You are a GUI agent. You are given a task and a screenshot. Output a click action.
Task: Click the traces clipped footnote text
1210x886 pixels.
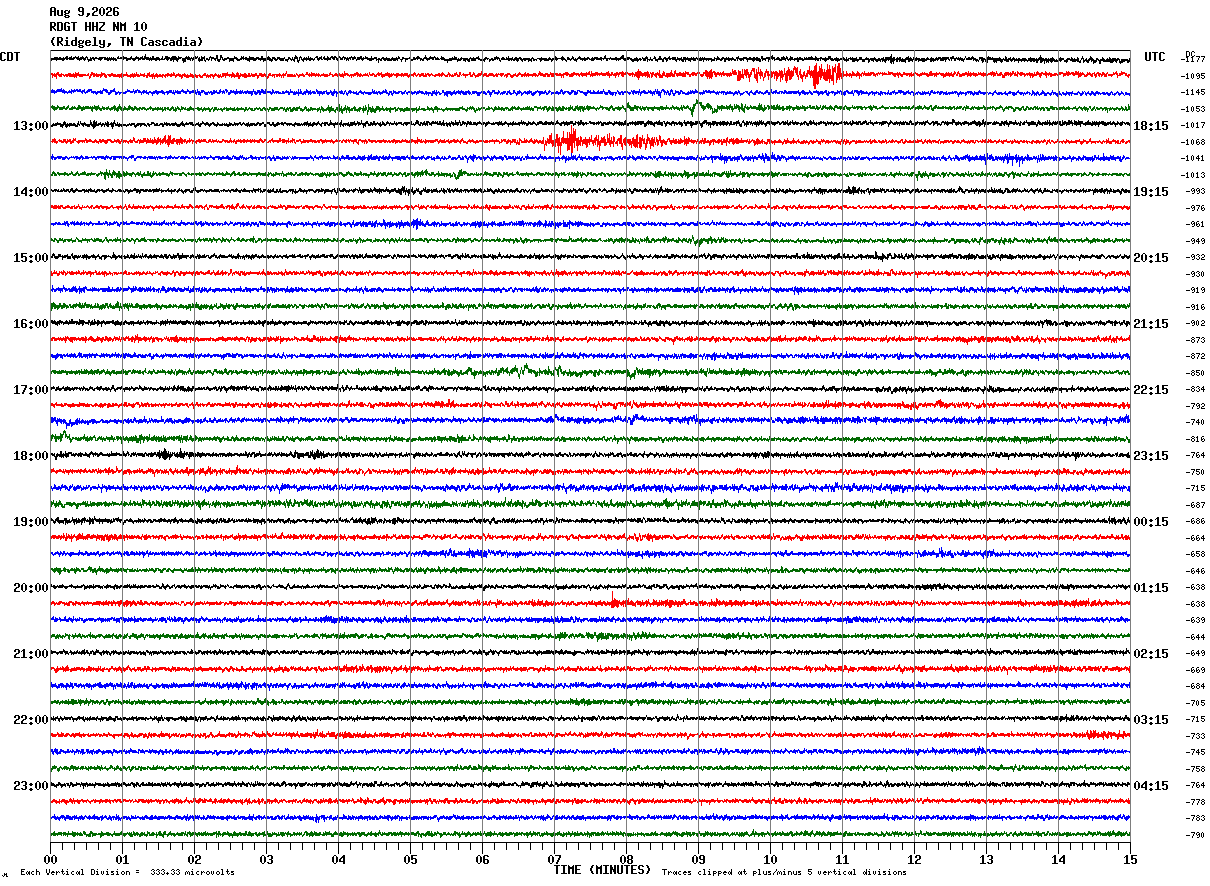[784, 872]
